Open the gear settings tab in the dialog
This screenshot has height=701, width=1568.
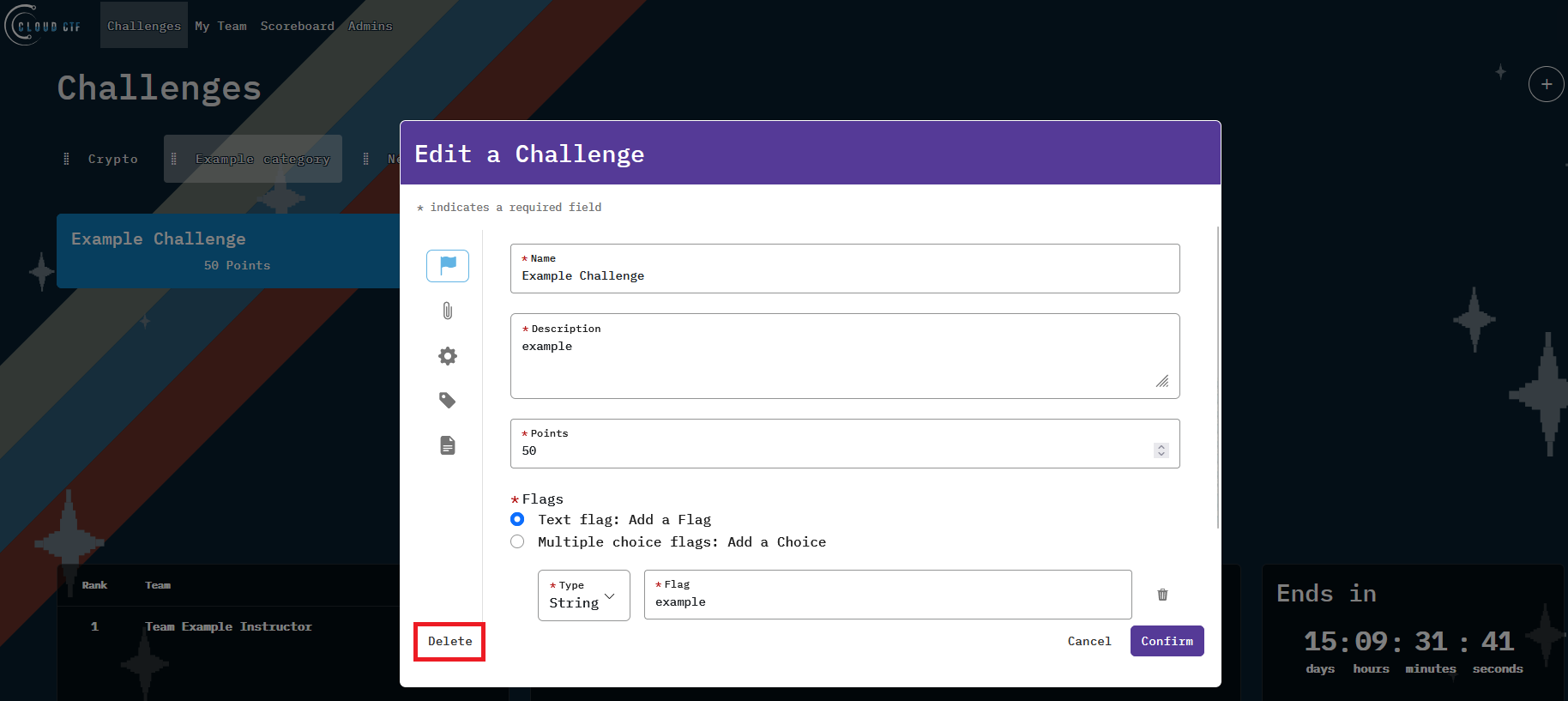[448, 356]
